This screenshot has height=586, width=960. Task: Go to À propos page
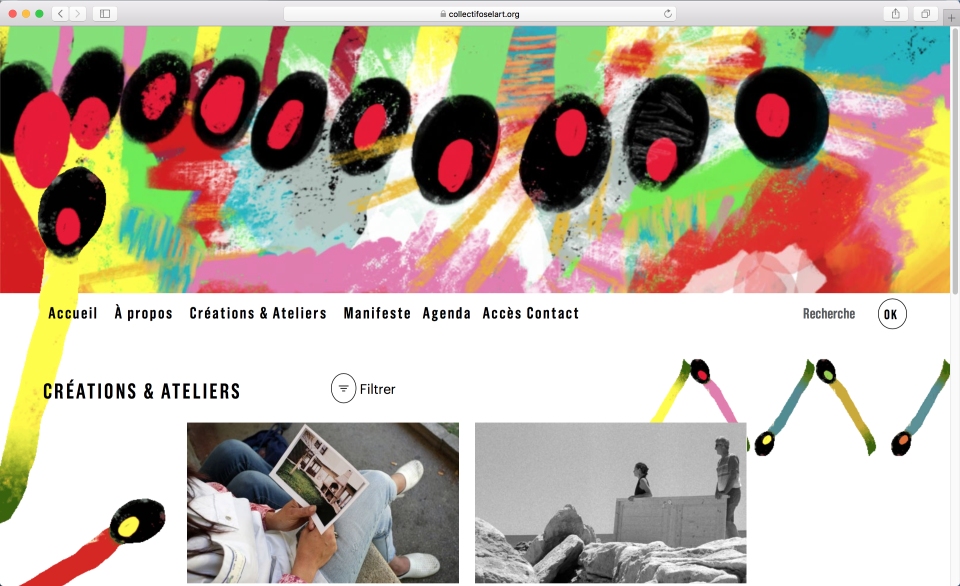143,313
